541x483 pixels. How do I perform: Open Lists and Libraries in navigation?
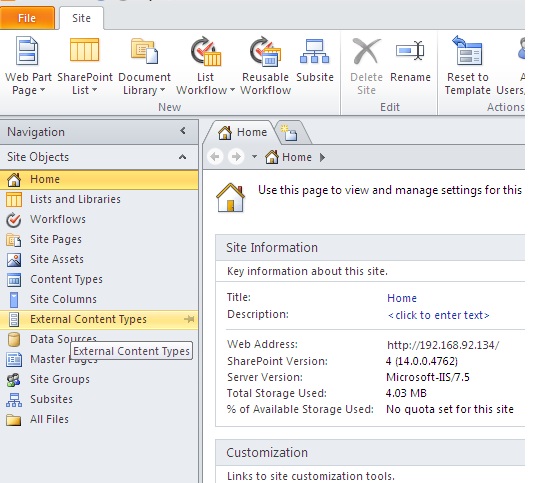(99, 199)
